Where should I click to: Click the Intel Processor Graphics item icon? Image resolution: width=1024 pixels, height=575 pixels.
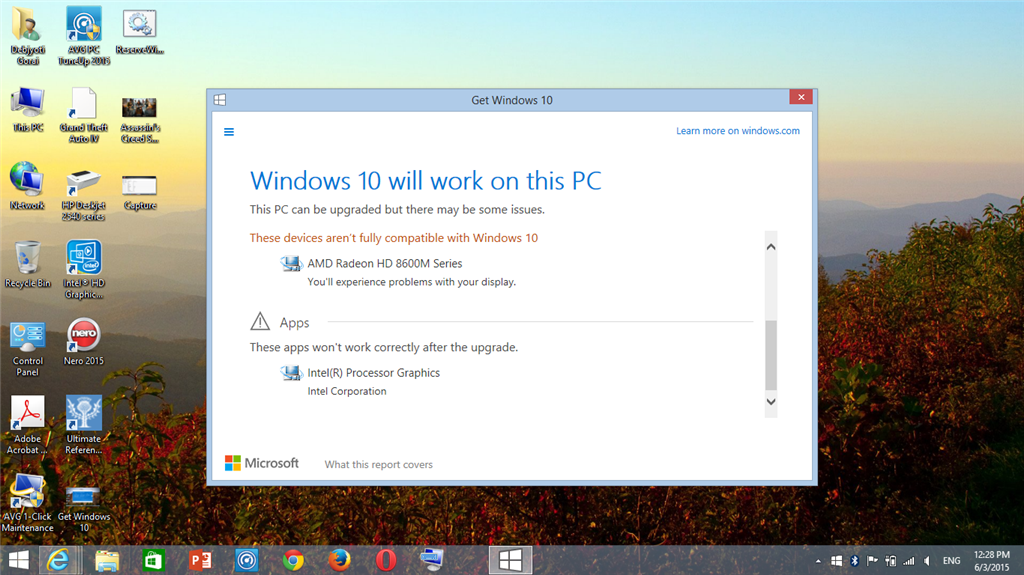[x=291, y=372]
